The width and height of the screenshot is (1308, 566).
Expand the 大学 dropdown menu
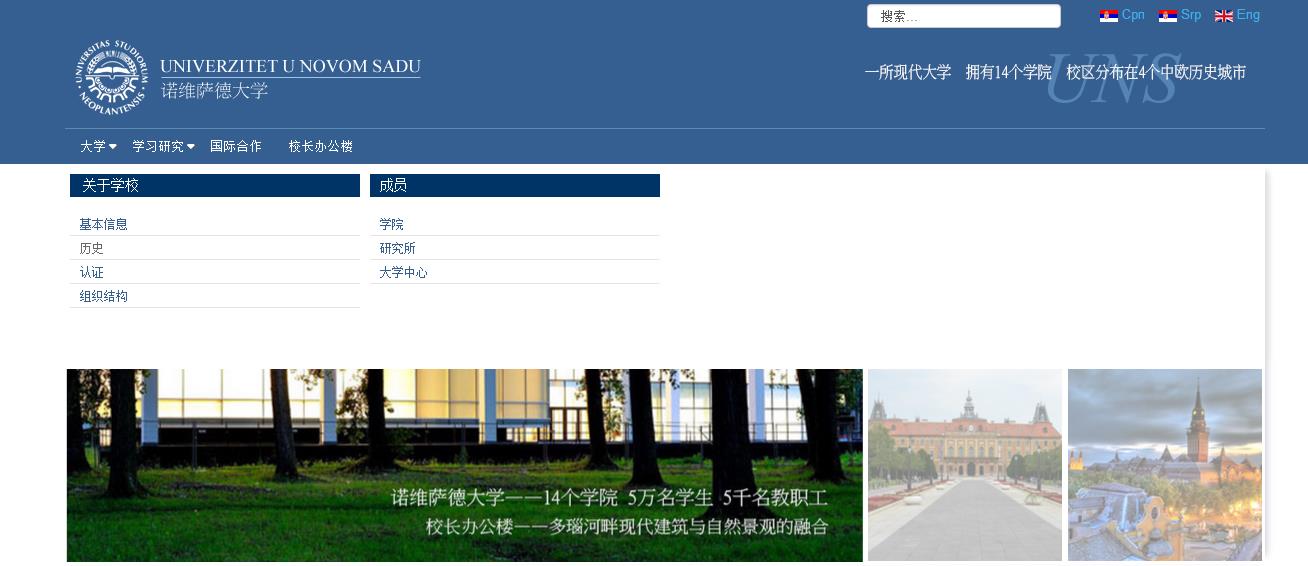(x=98, y=146)
